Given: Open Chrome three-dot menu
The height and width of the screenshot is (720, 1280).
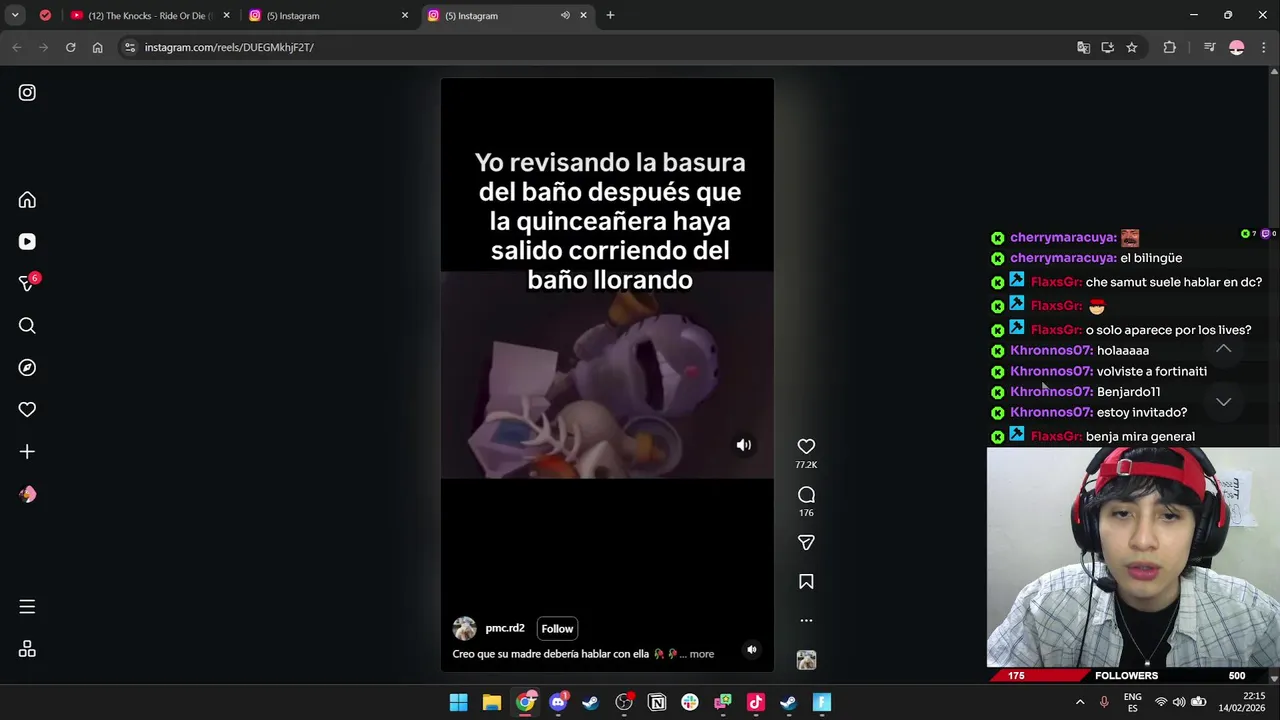Looking at the screenshot, I should click(x=1264, y=47).
